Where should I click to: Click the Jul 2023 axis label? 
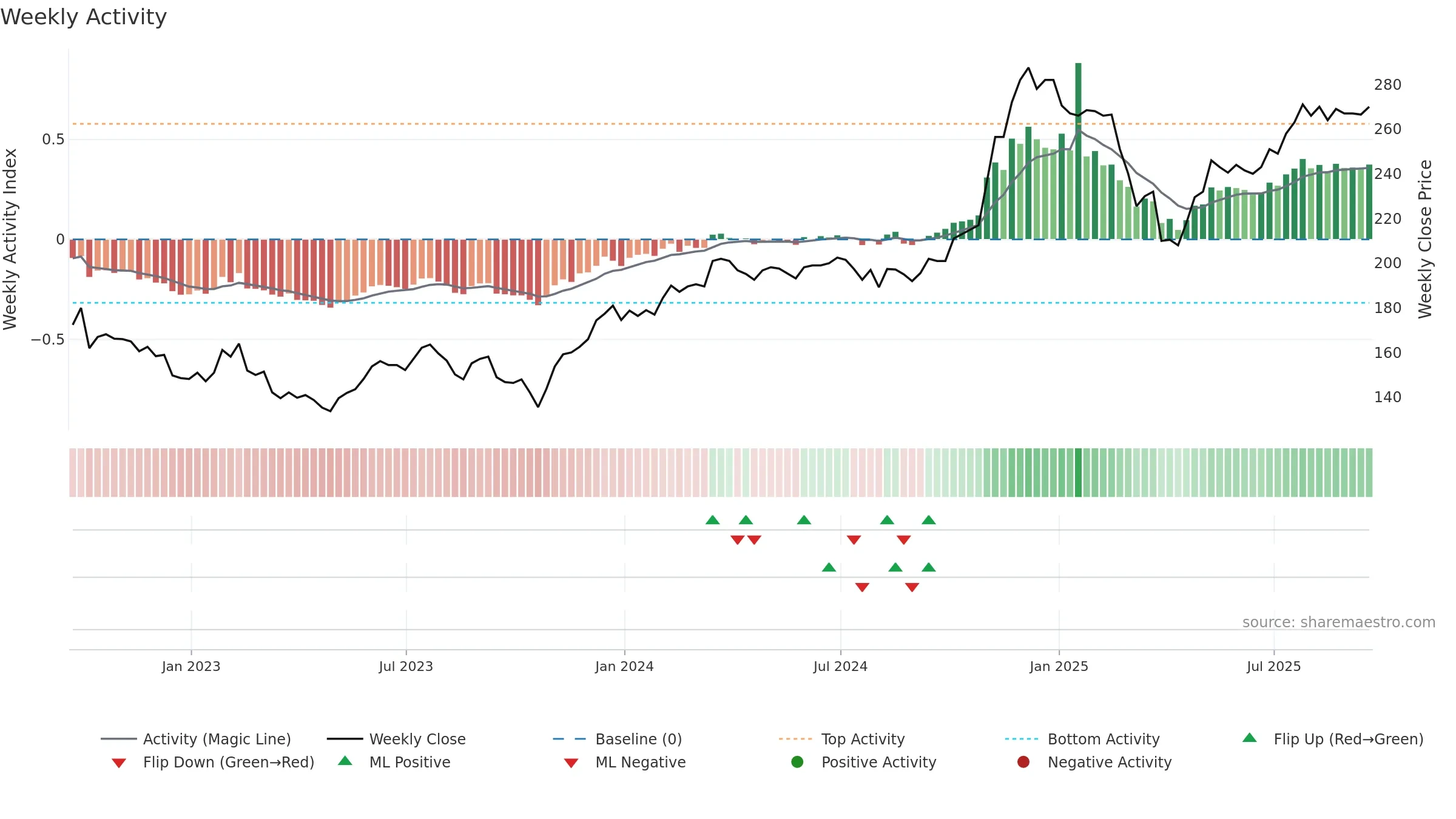pyautogui.click(x=406, y=666)
